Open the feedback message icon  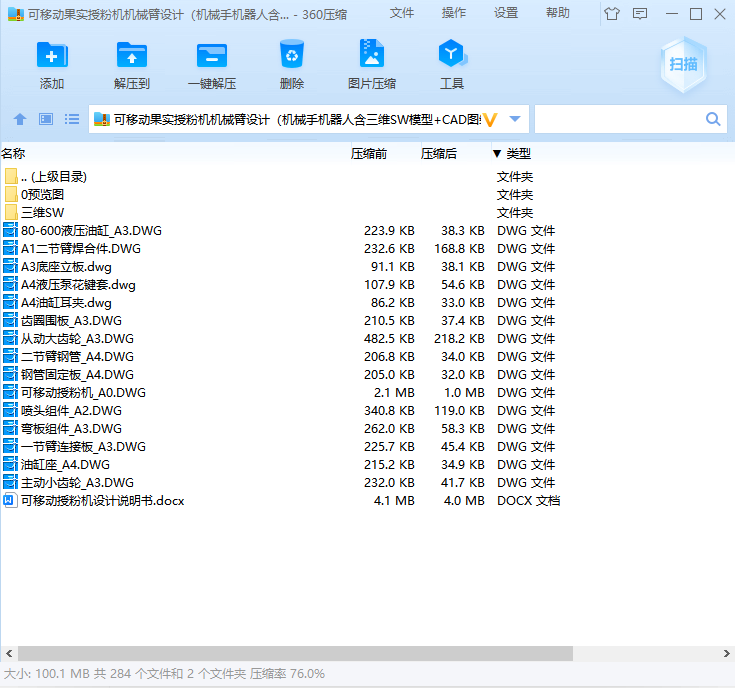coord(640,14)
